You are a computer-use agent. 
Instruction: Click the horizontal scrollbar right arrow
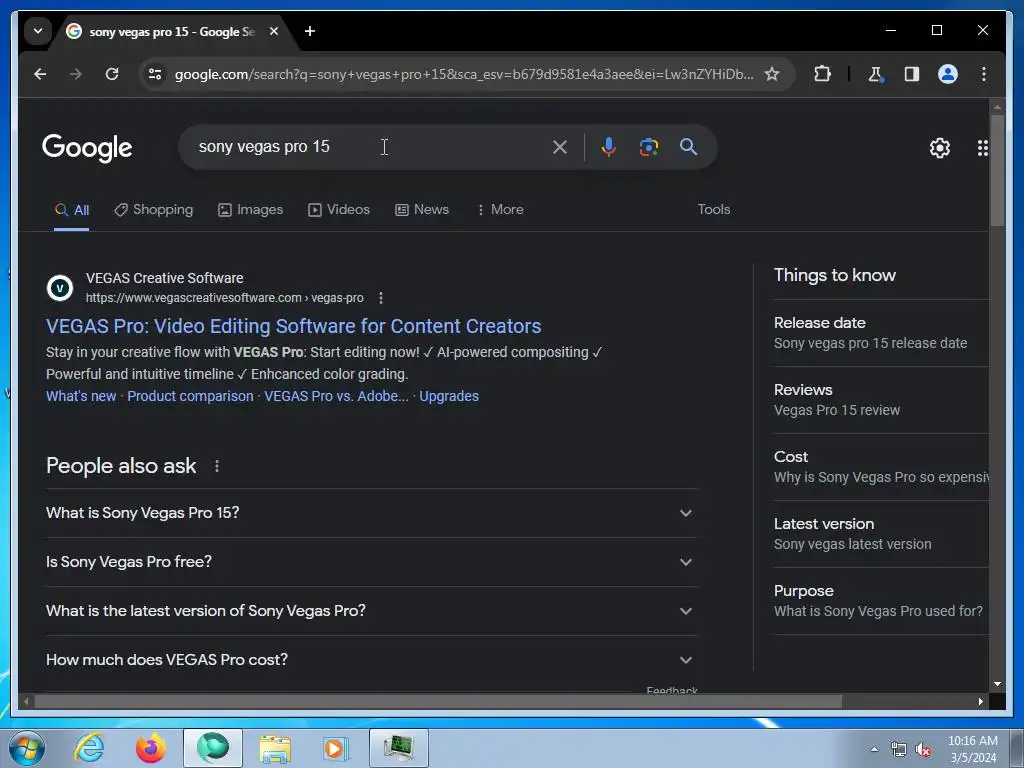pyautogui.click(x=980, y=701)
